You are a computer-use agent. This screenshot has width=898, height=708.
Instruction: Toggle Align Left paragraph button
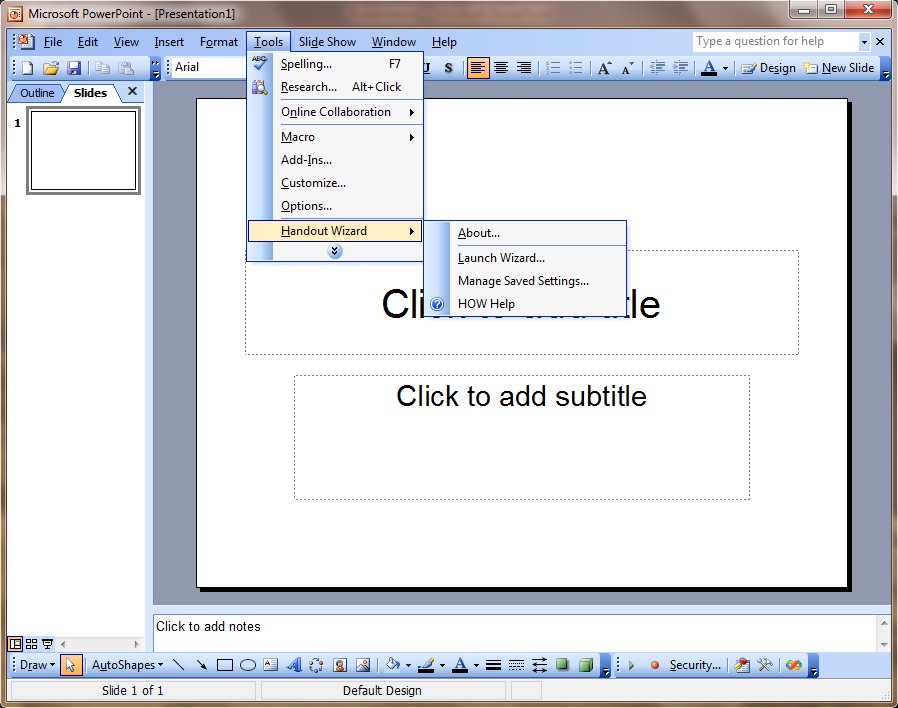[x=478, y=68]
